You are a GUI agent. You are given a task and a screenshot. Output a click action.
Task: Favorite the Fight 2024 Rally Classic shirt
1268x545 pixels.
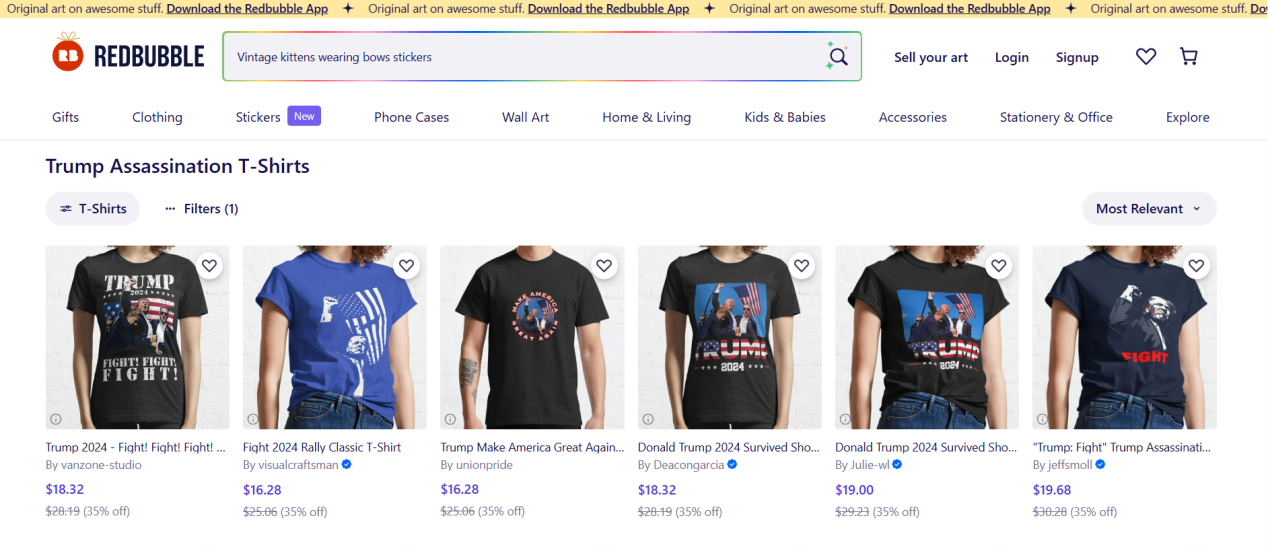pyautogui.click(x=406, y=265)
